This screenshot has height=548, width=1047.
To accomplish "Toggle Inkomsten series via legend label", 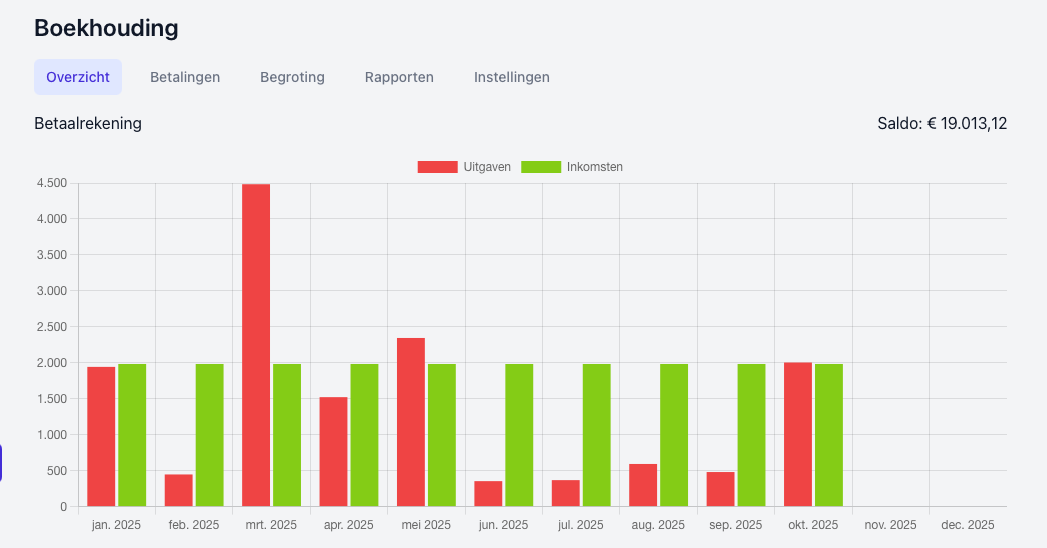I will pyautogui.click(x=594, y=167).
